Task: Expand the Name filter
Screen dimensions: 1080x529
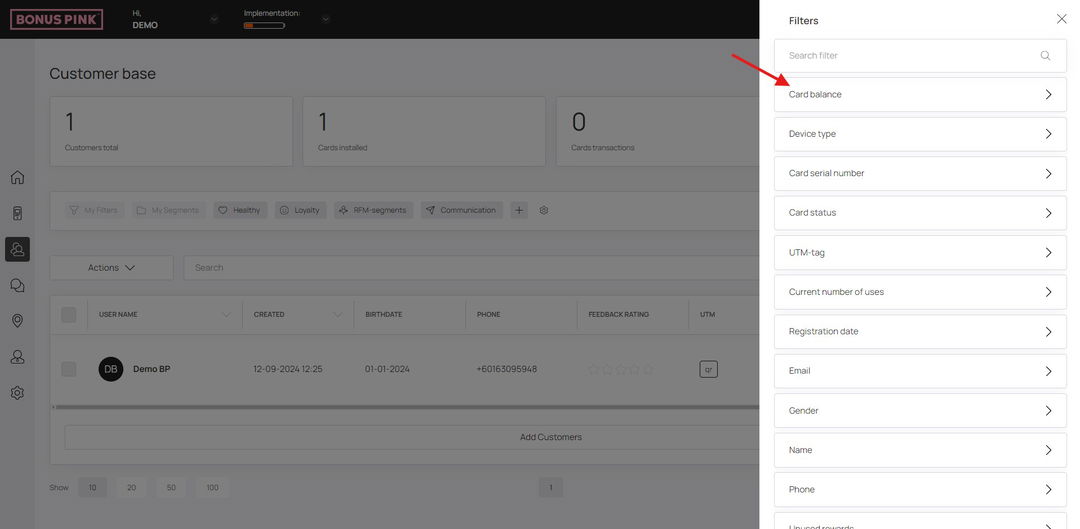Action: click(x=920, y=450)
